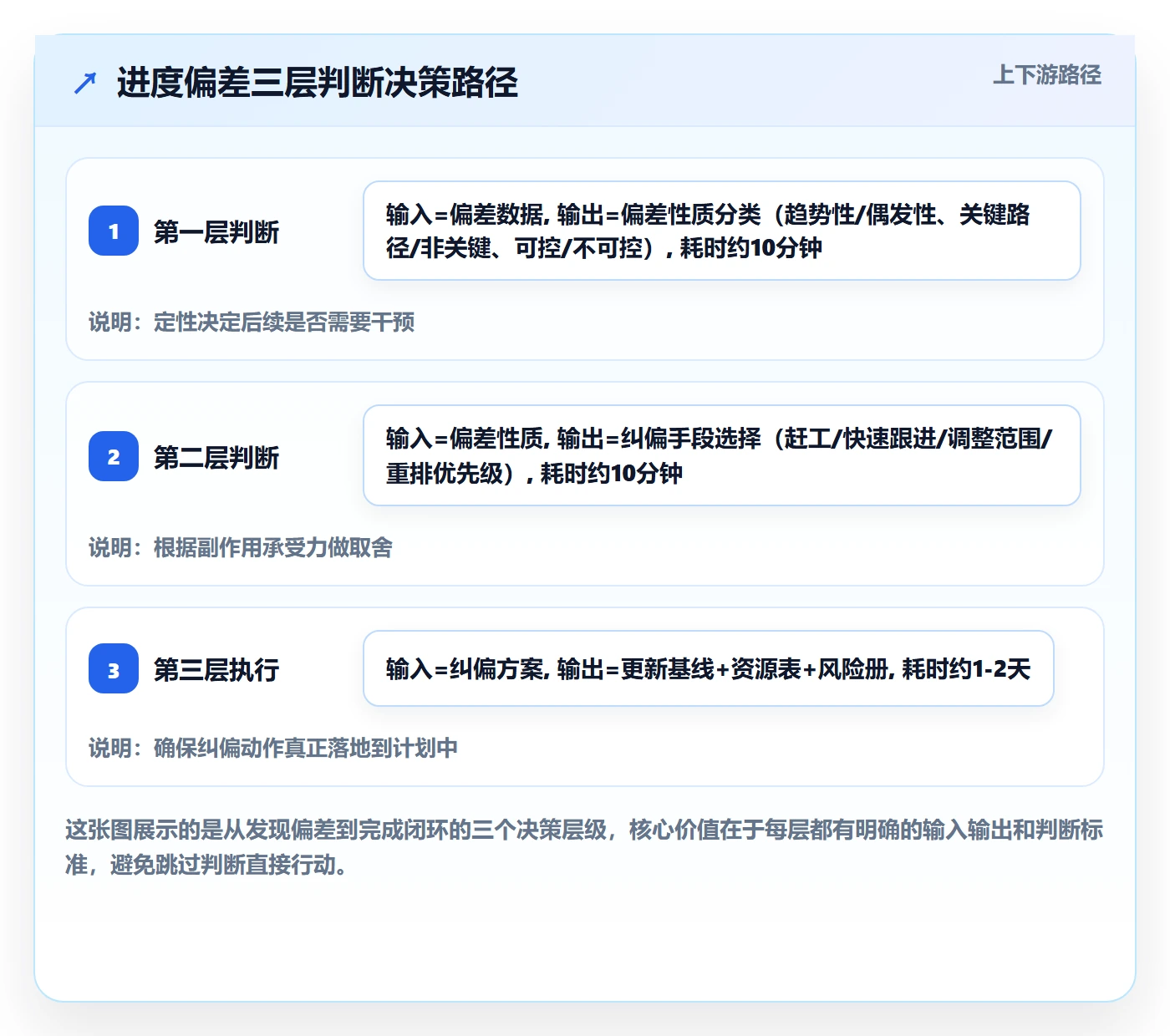Click the box starting 输入=偏差数据
This screenshot has width=1170, height=1036.
pyautogui.click(x=722, y=231)
